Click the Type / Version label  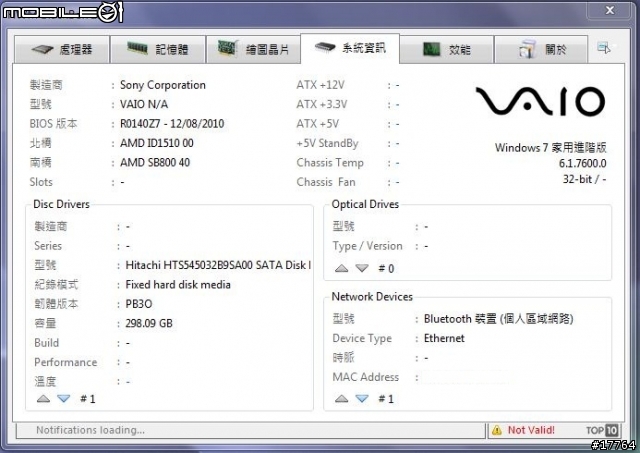pos(367,246)
